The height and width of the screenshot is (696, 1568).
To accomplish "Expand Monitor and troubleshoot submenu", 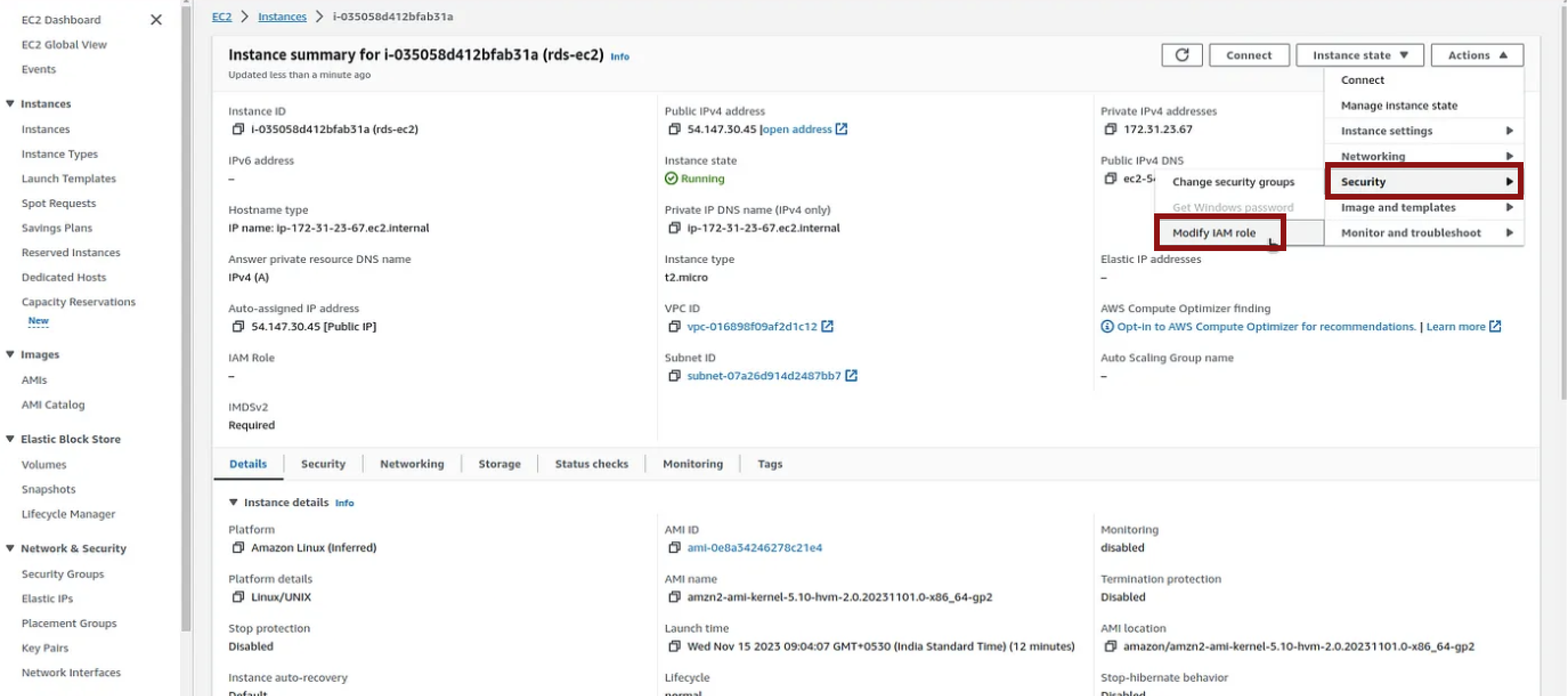I will 1424,233.
